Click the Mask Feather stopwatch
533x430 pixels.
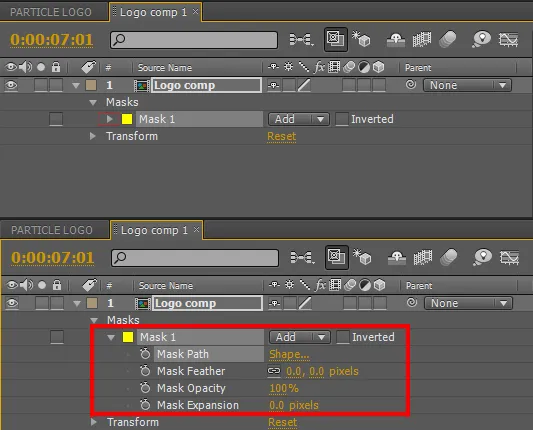(145, 371)
